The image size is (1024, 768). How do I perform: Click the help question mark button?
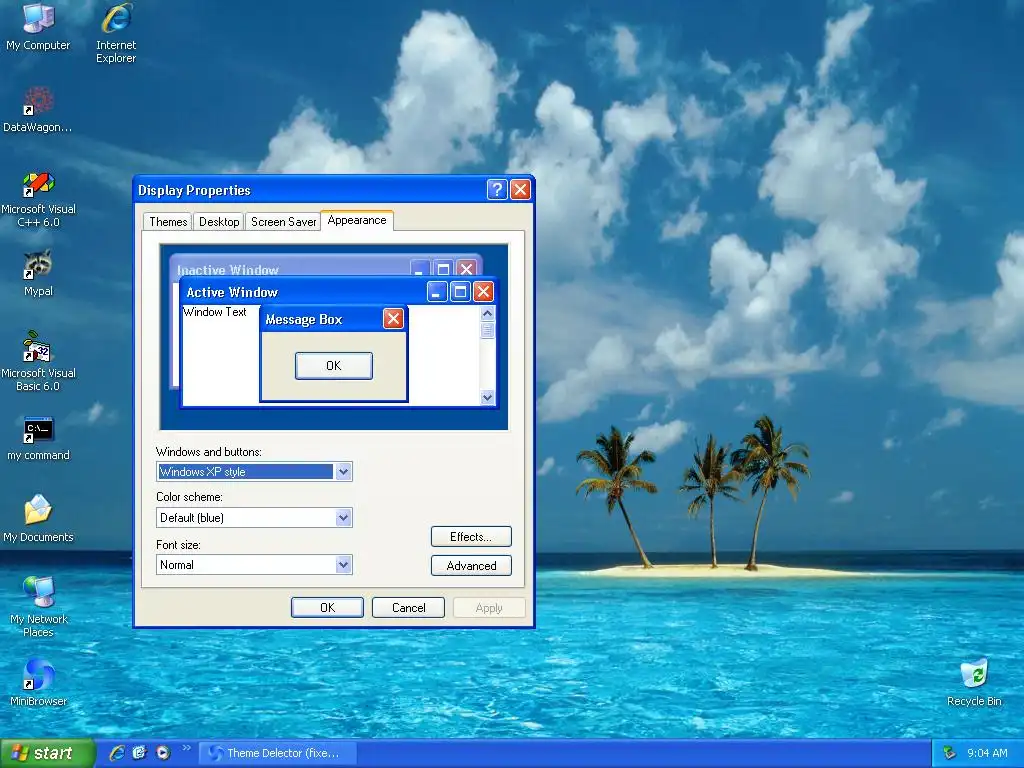[497, 189]
